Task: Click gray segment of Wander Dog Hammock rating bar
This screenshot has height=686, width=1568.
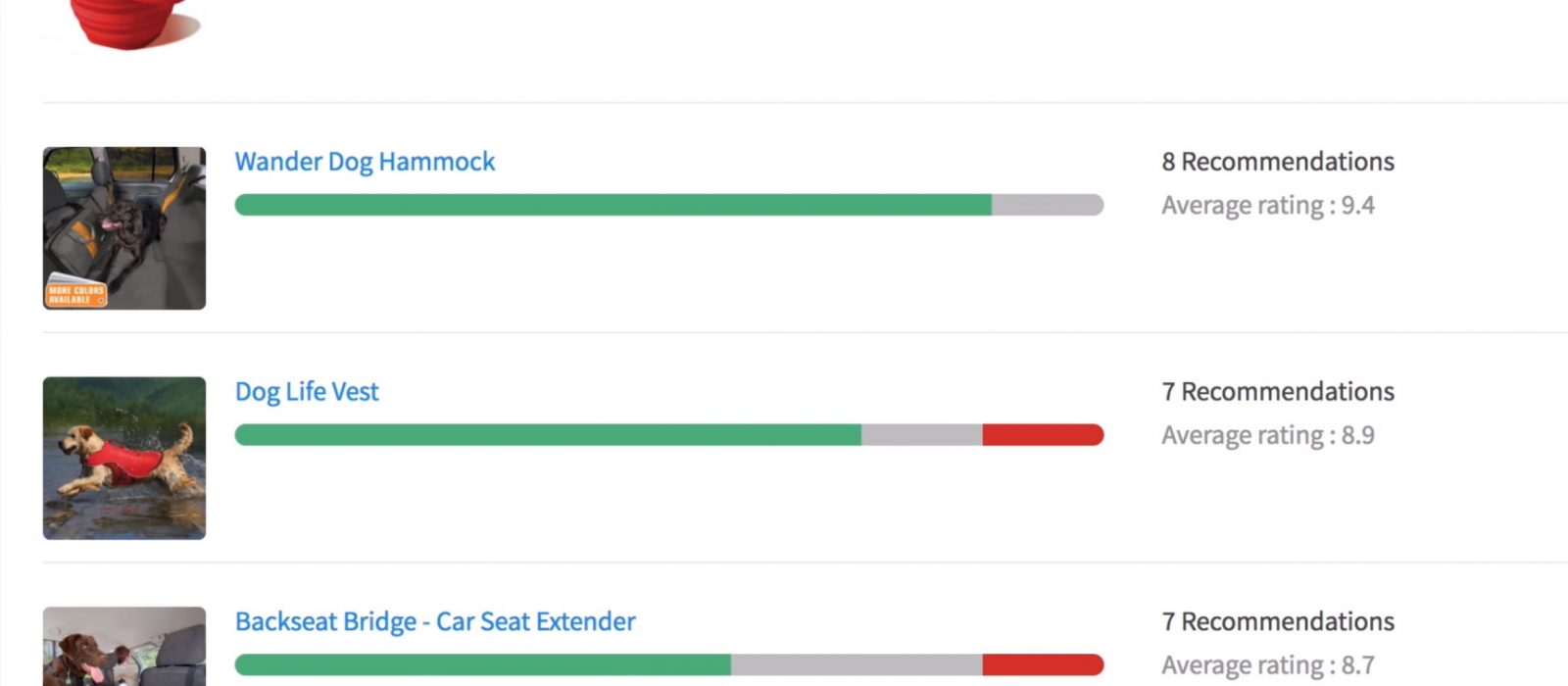Action: 1048,205
